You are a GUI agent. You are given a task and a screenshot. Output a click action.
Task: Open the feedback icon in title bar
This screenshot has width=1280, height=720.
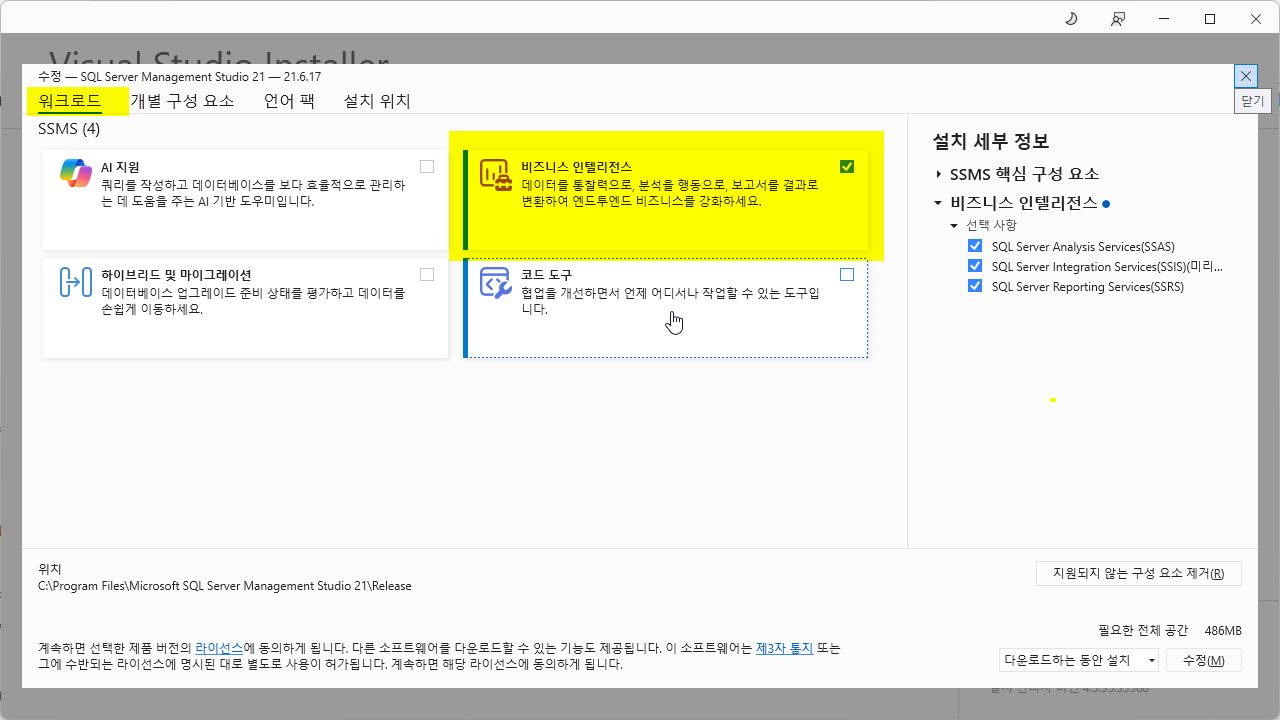pos(1118,19)
